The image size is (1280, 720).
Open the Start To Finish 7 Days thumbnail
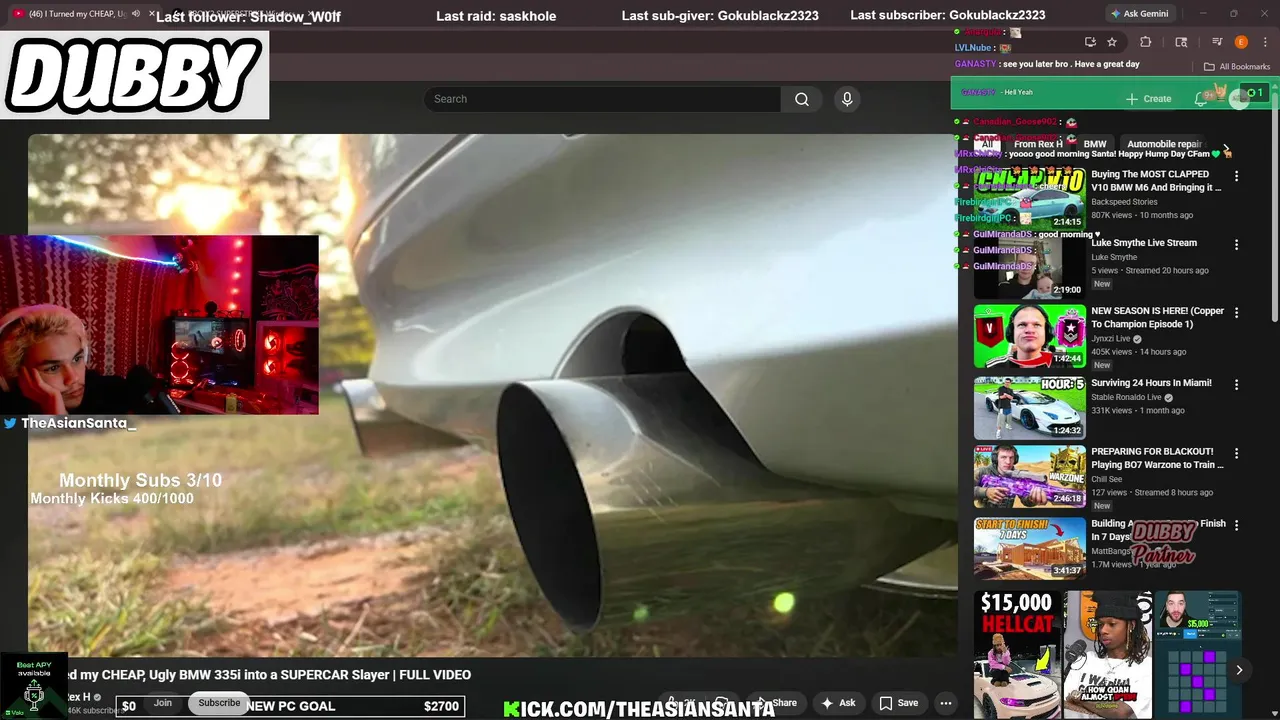(x=1029, y=547)
